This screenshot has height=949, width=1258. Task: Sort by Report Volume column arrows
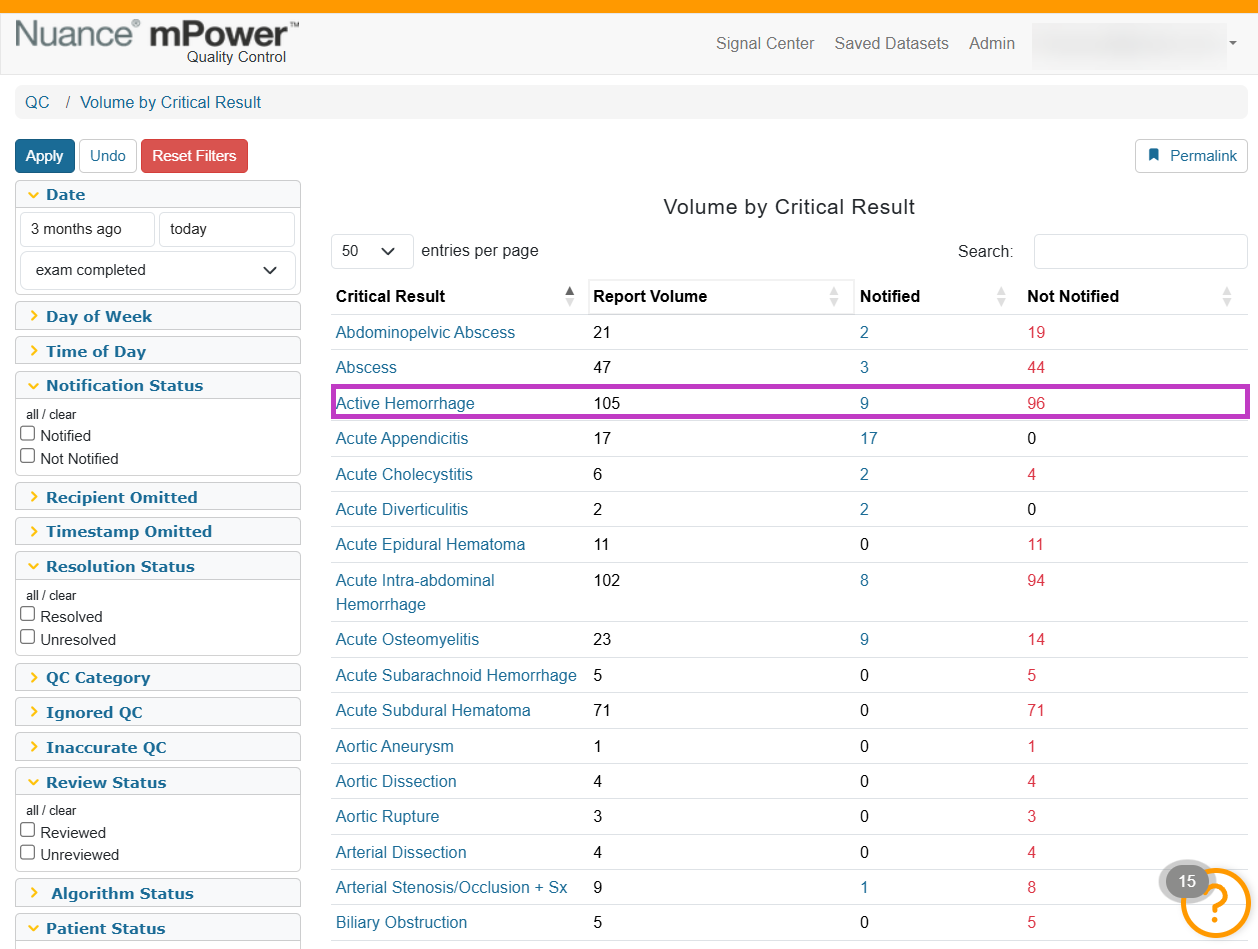[834, 296]
